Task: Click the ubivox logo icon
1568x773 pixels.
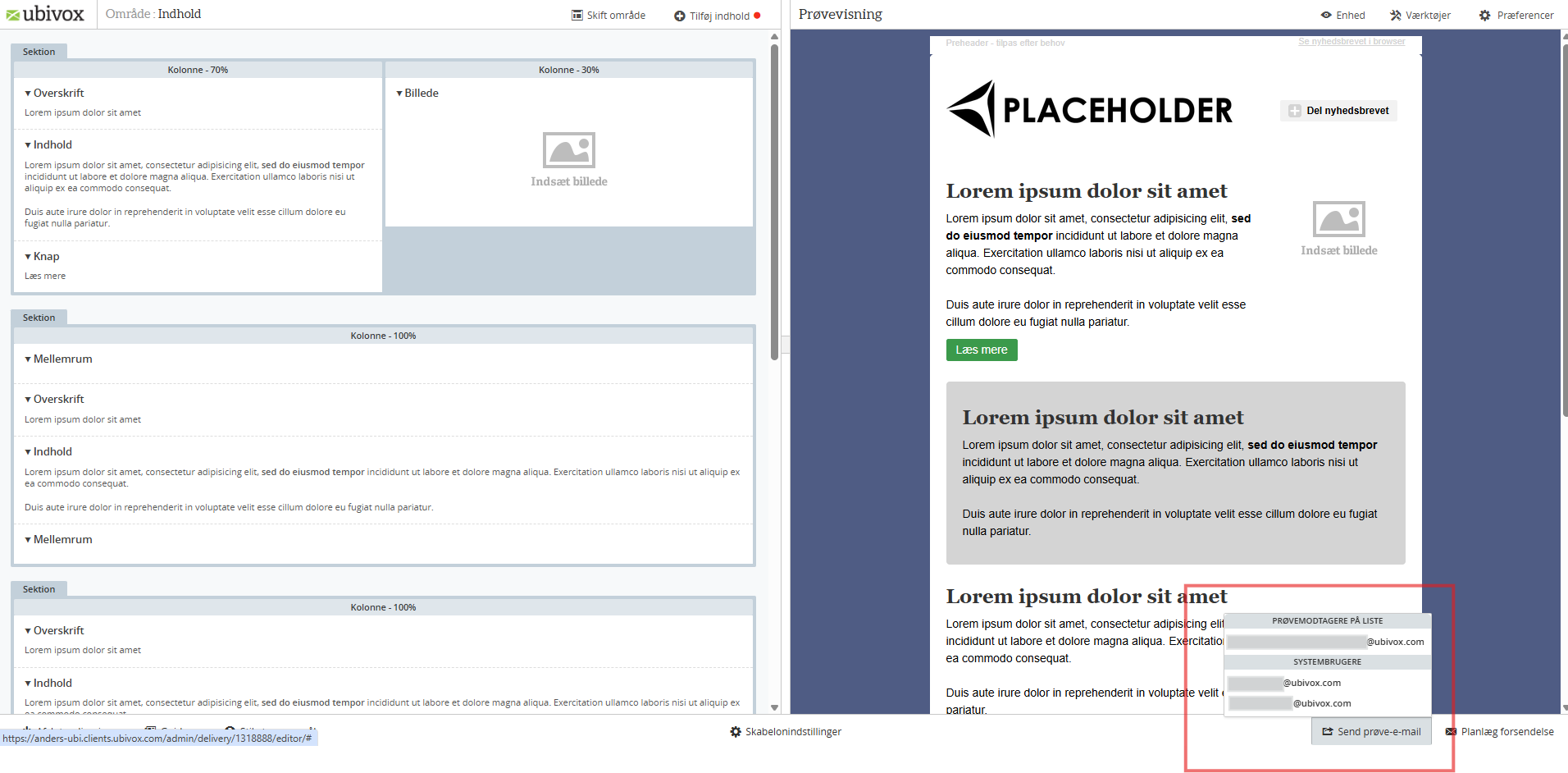Action: coord(13,15)
